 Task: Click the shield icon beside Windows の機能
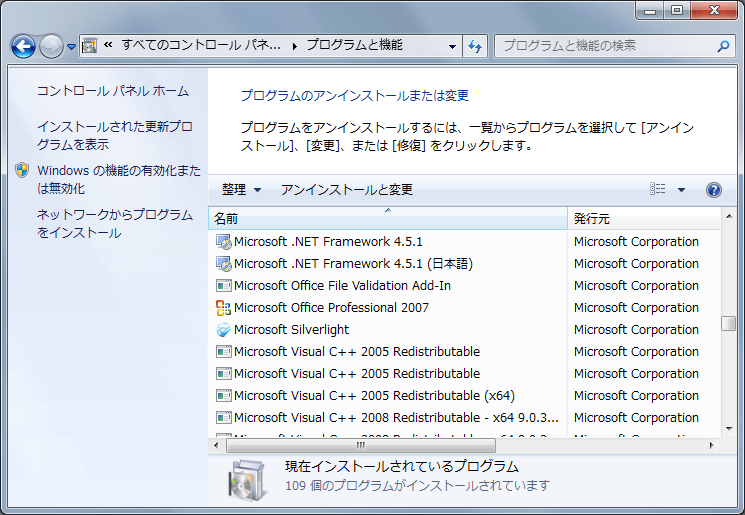pyautogui.click(x=22, y=170)
